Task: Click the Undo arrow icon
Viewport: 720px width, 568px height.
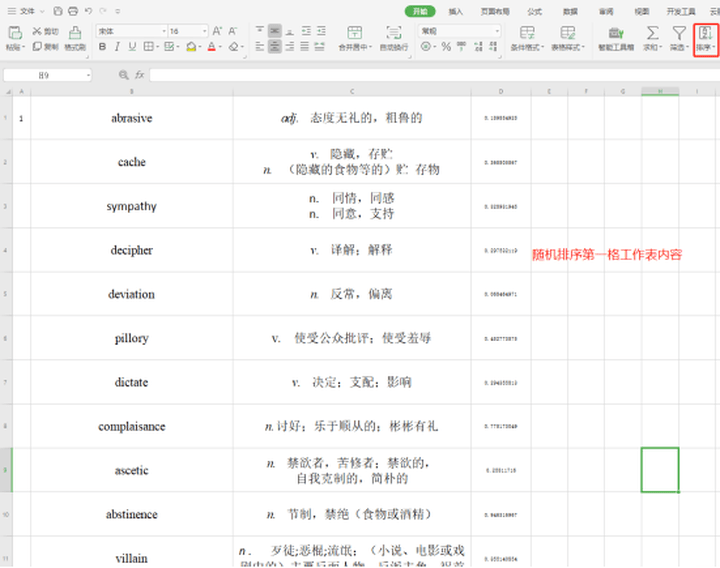Action: point(88,11)
